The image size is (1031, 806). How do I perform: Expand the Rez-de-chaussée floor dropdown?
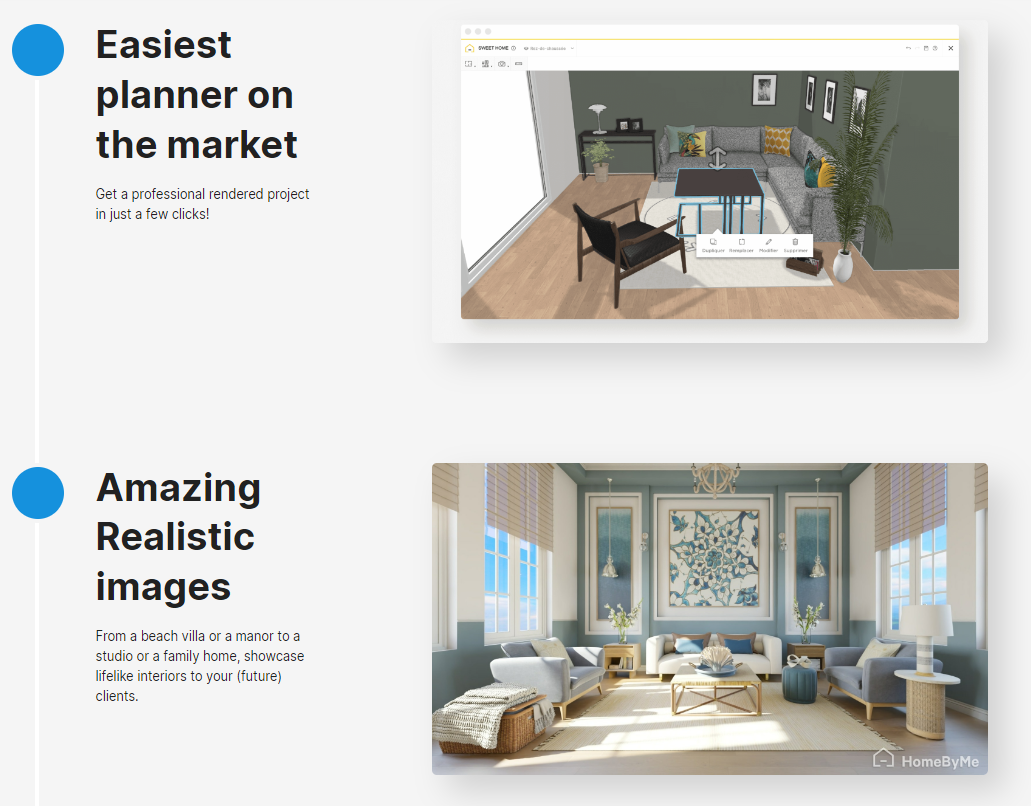[549, 48]
